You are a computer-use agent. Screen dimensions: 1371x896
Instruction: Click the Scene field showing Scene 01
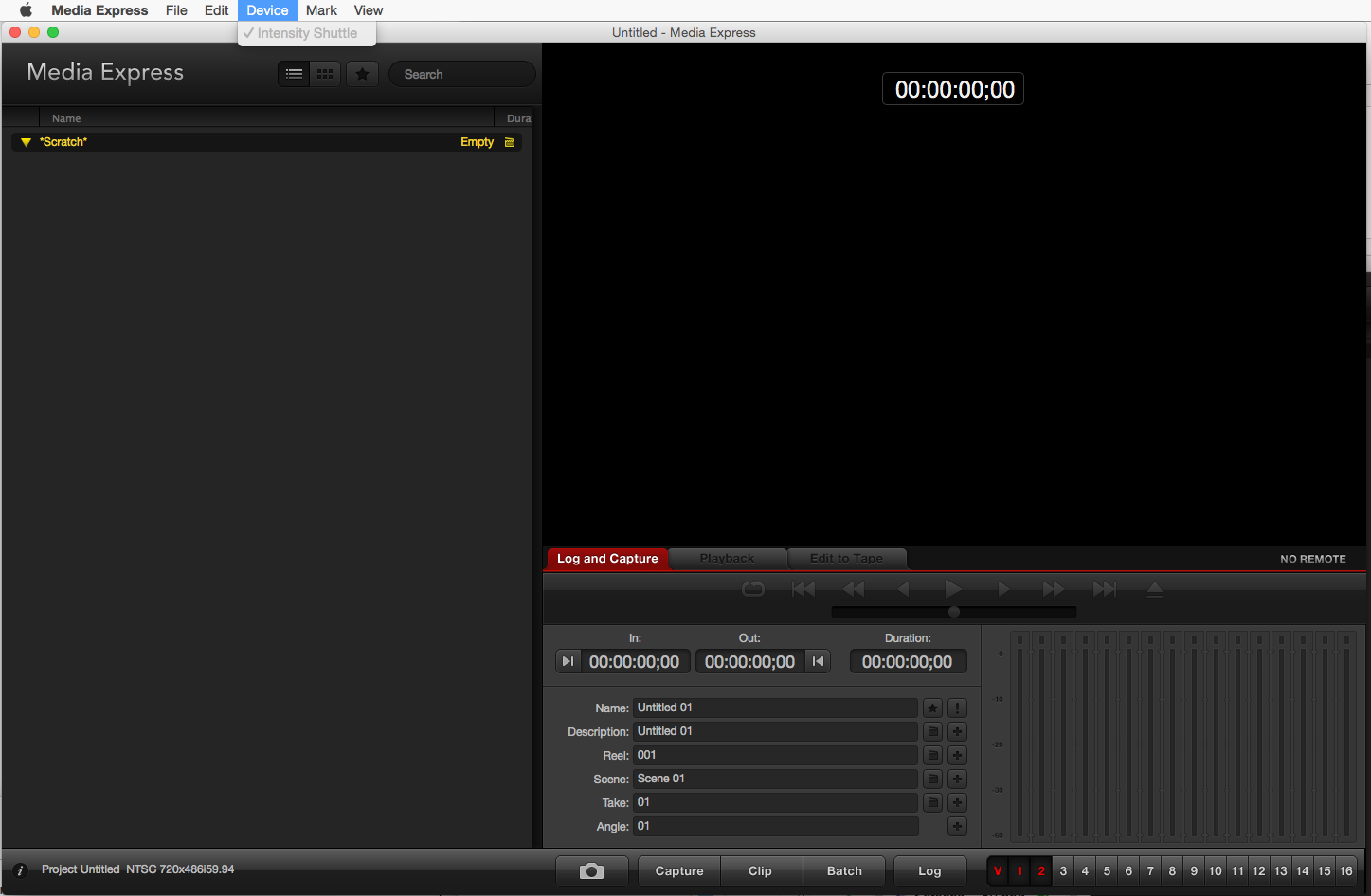point(775,779)
